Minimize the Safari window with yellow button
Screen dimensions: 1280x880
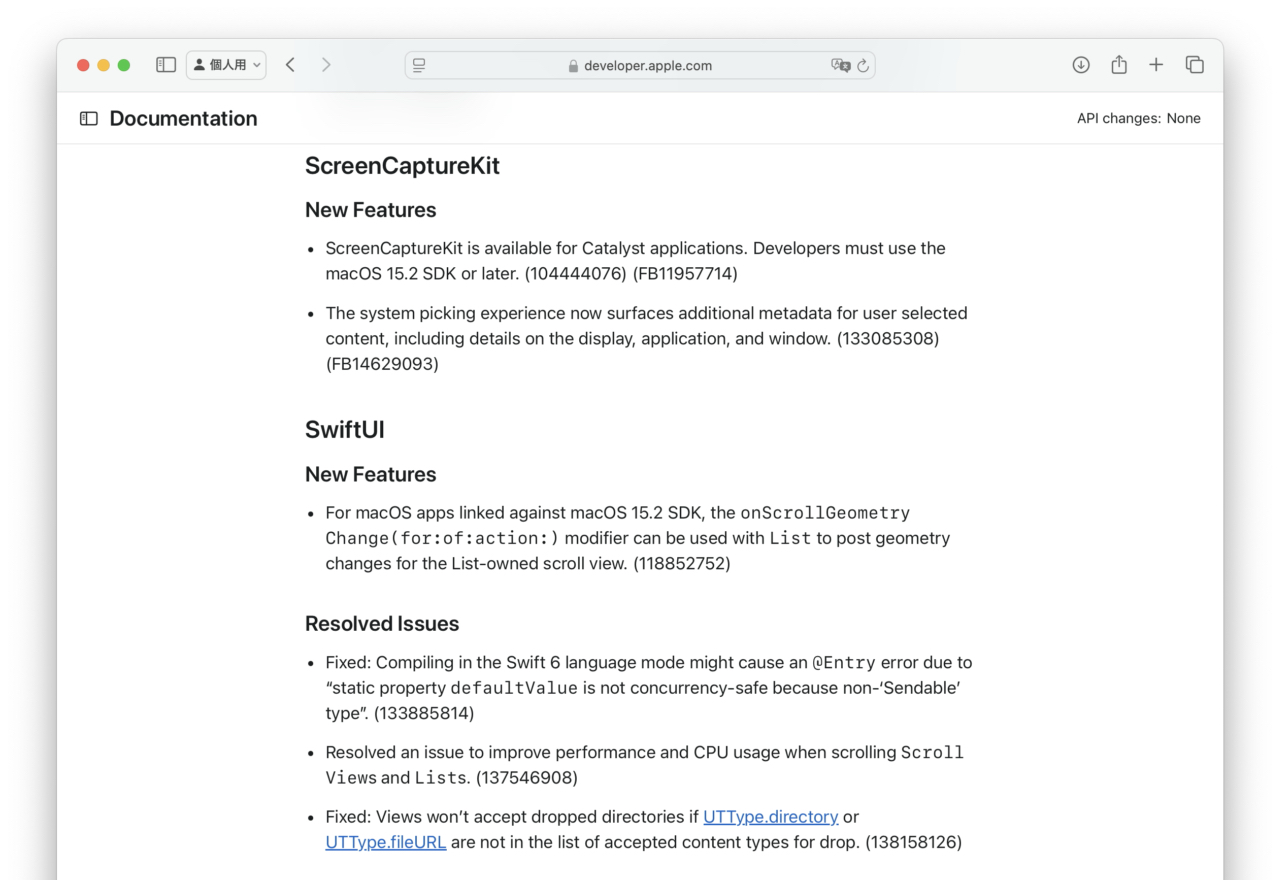pyautogui.click(x=104, y=65)
